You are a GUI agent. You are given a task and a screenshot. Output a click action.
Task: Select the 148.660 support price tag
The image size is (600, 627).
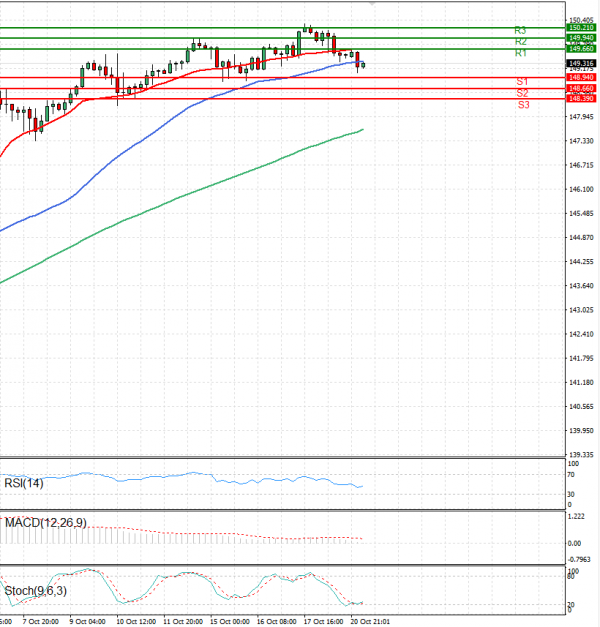point(581,88)
